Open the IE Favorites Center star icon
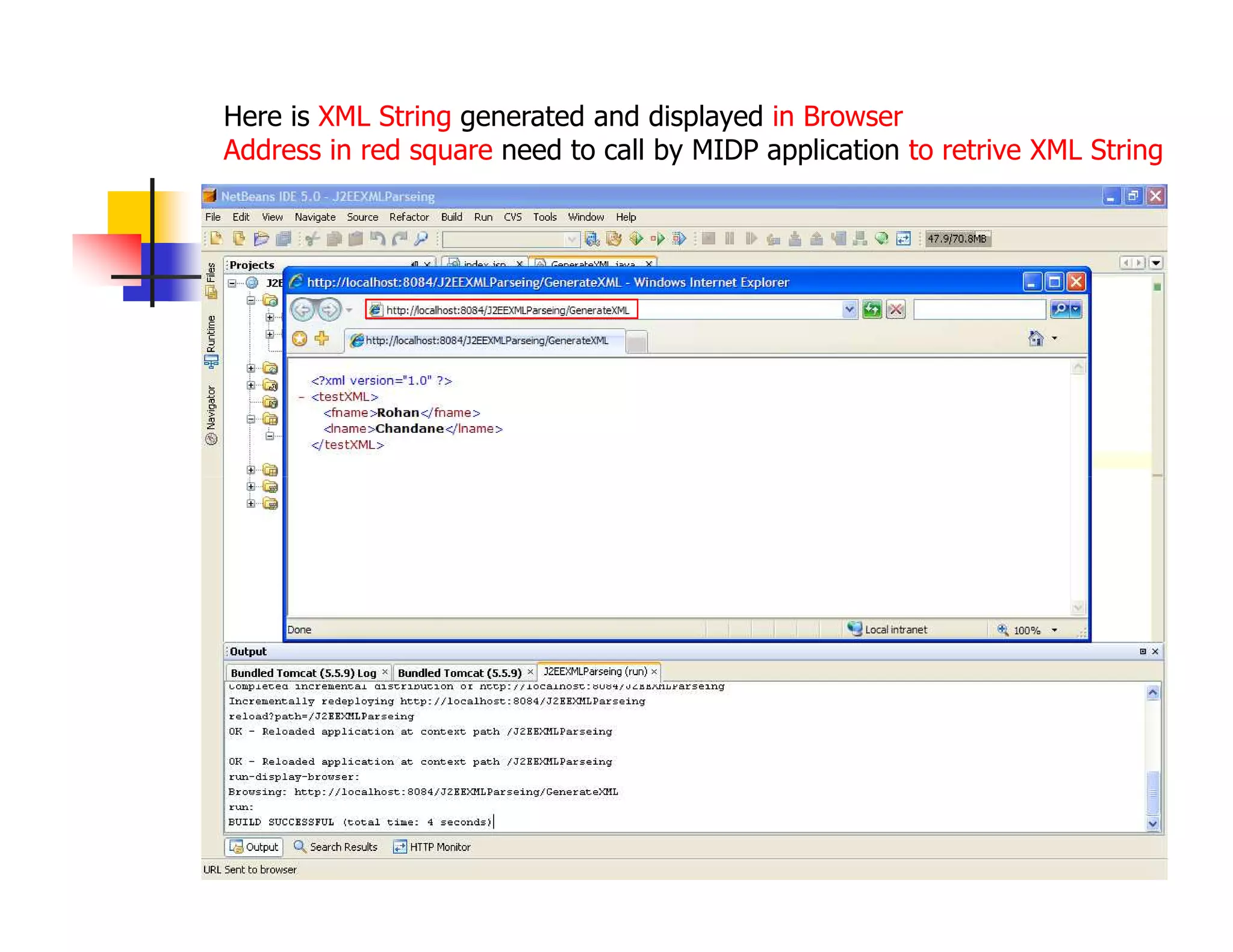The height and width of the screenshot is (952, 1233). pos(299,339)
